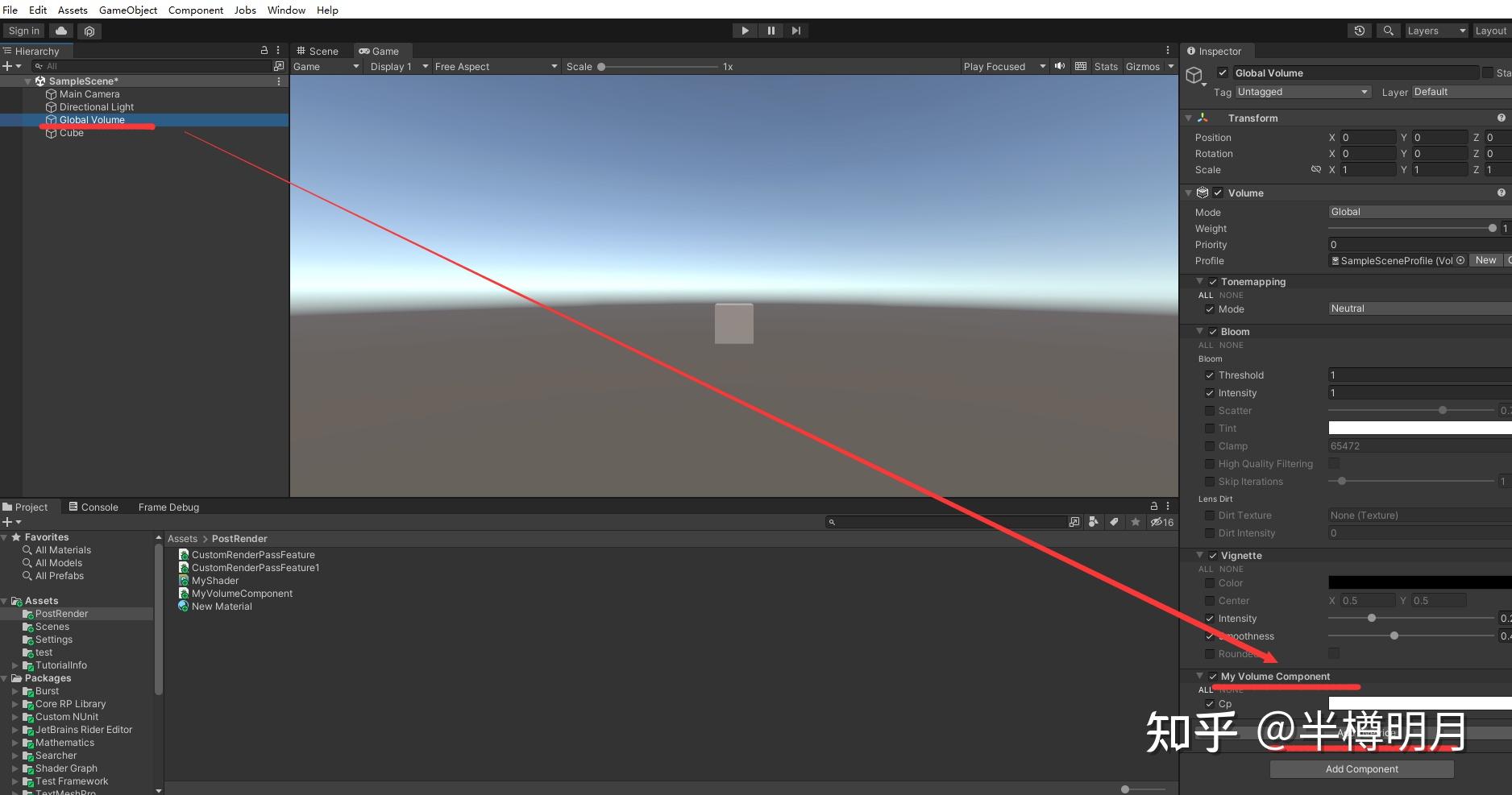Click the Add Component button
Viewport: 1512px width, 795px height.
(x=1360, y=768)
